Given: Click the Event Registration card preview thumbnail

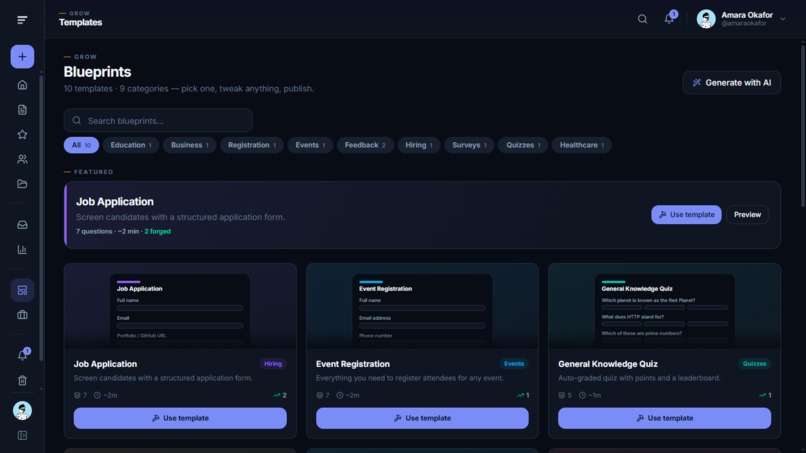Looking at the screenshot, I should pos(422,306).
